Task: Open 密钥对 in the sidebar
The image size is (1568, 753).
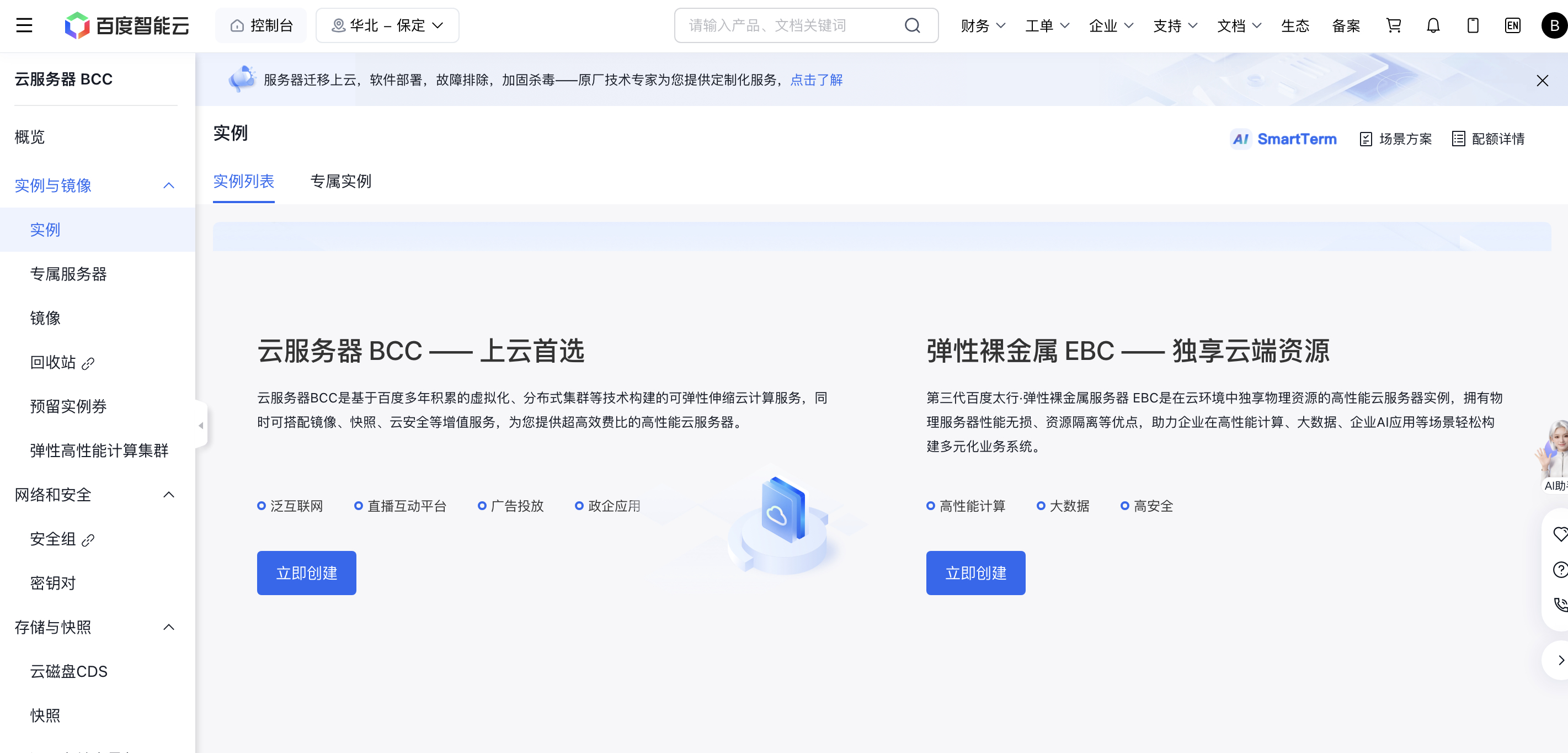Action: (53, 583)
